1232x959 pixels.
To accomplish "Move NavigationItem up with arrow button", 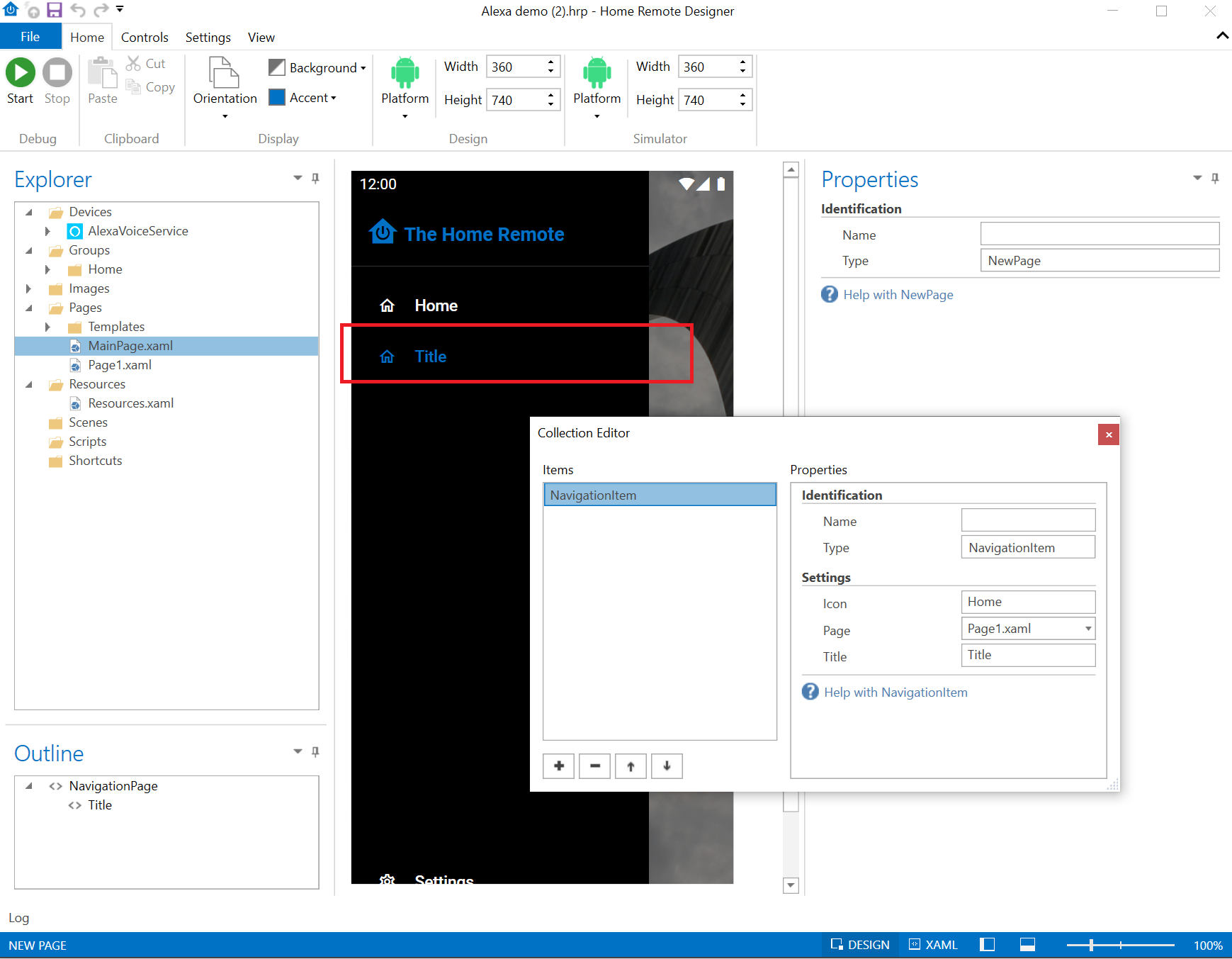I will click(631, 766).
